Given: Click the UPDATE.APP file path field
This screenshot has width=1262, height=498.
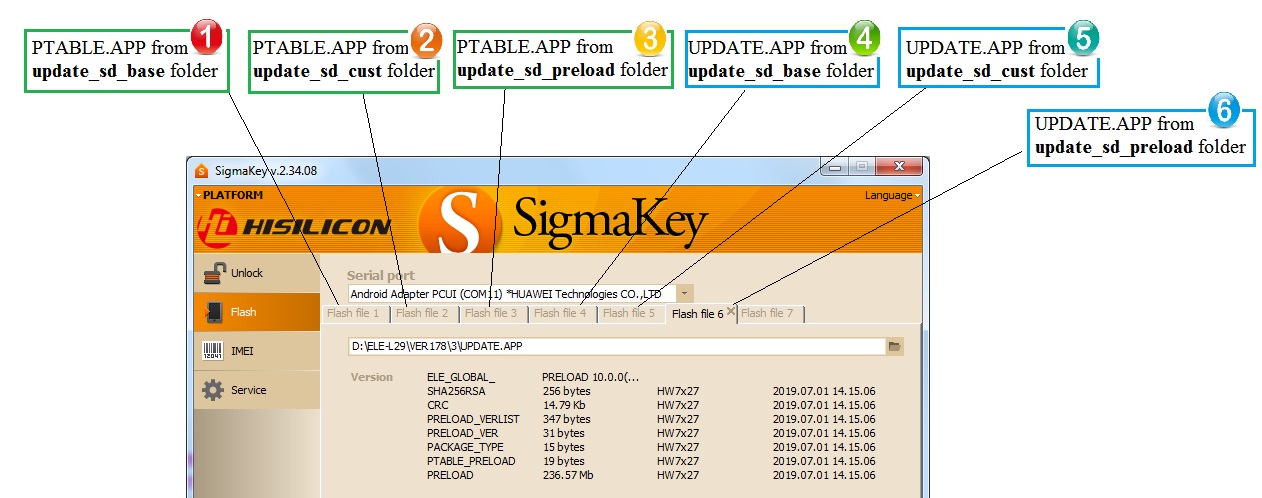Looking at the screenshot, I should click(x=617, y=346).
